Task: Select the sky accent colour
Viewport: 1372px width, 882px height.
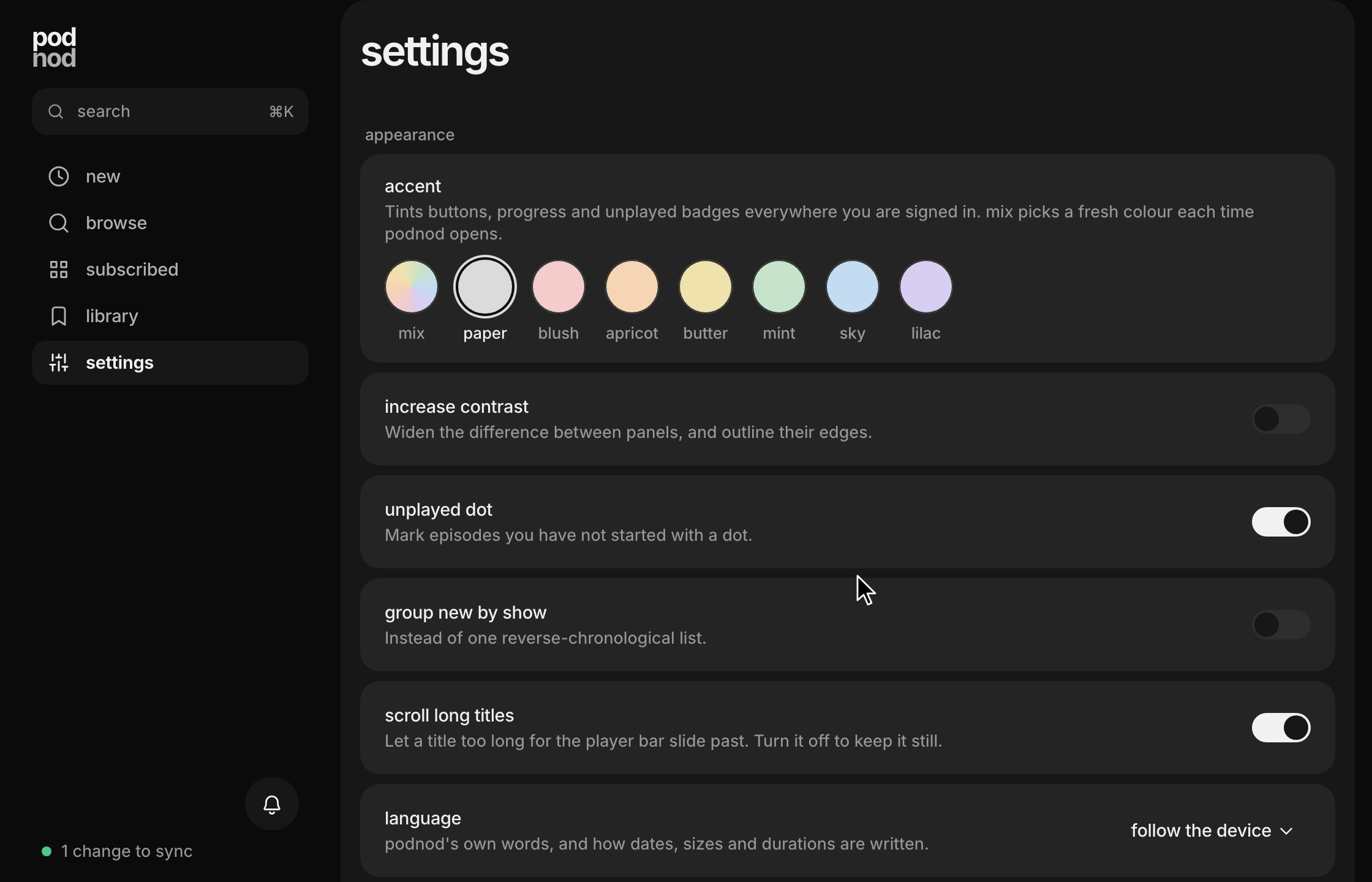Action: click(x=853, y=287)
